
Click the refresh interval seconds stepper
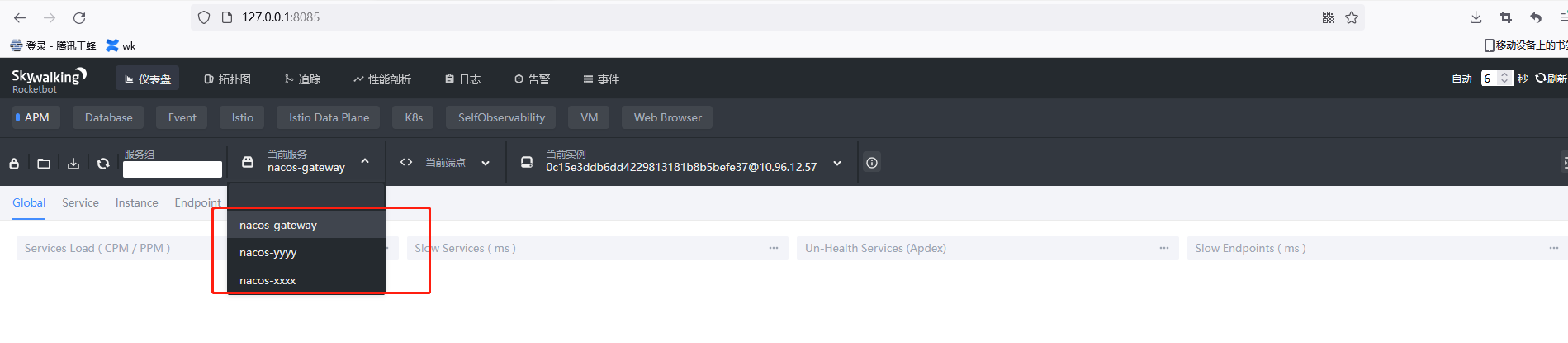[1504, 79]
